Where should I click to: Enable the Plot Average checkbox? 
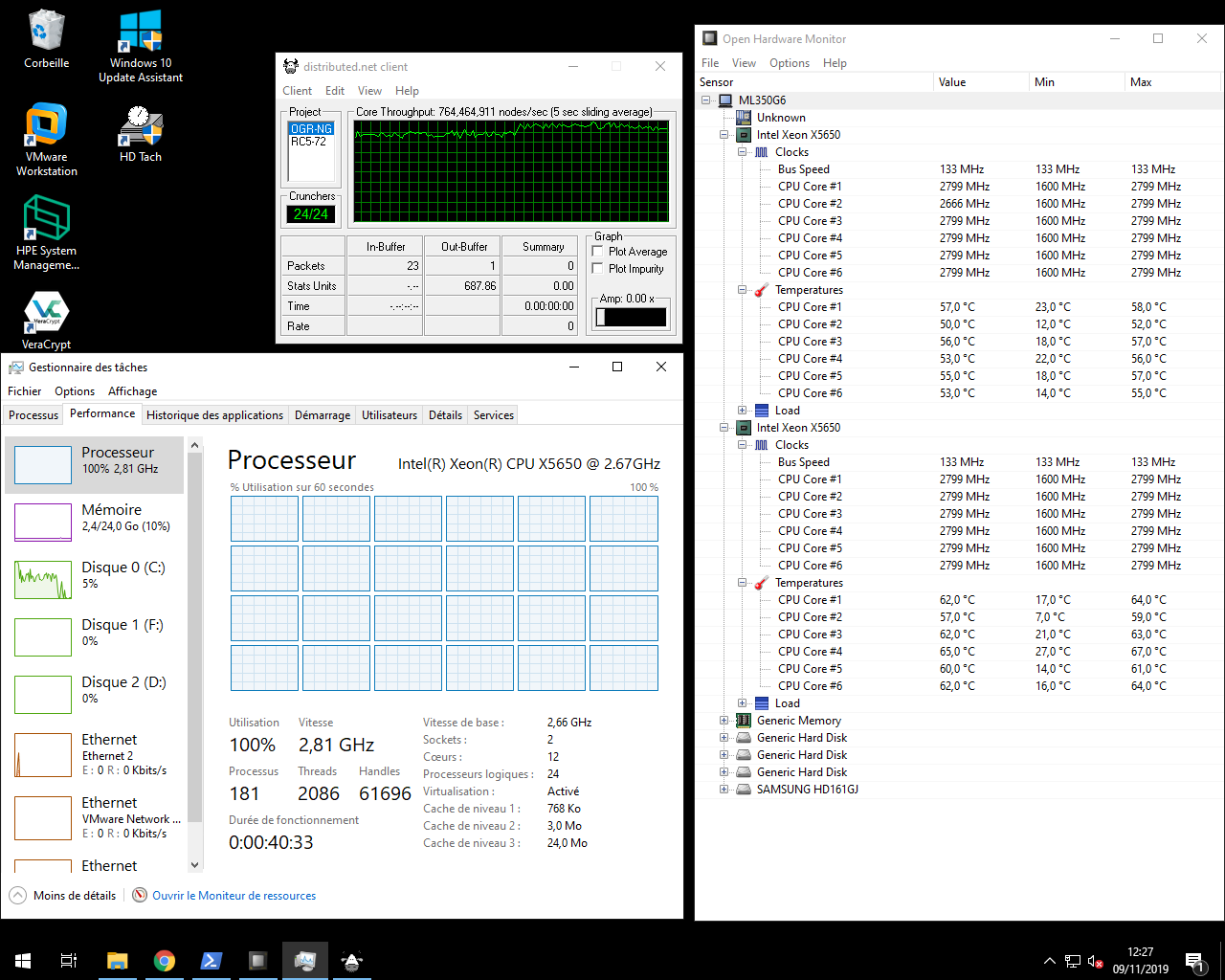pos(598,252)
